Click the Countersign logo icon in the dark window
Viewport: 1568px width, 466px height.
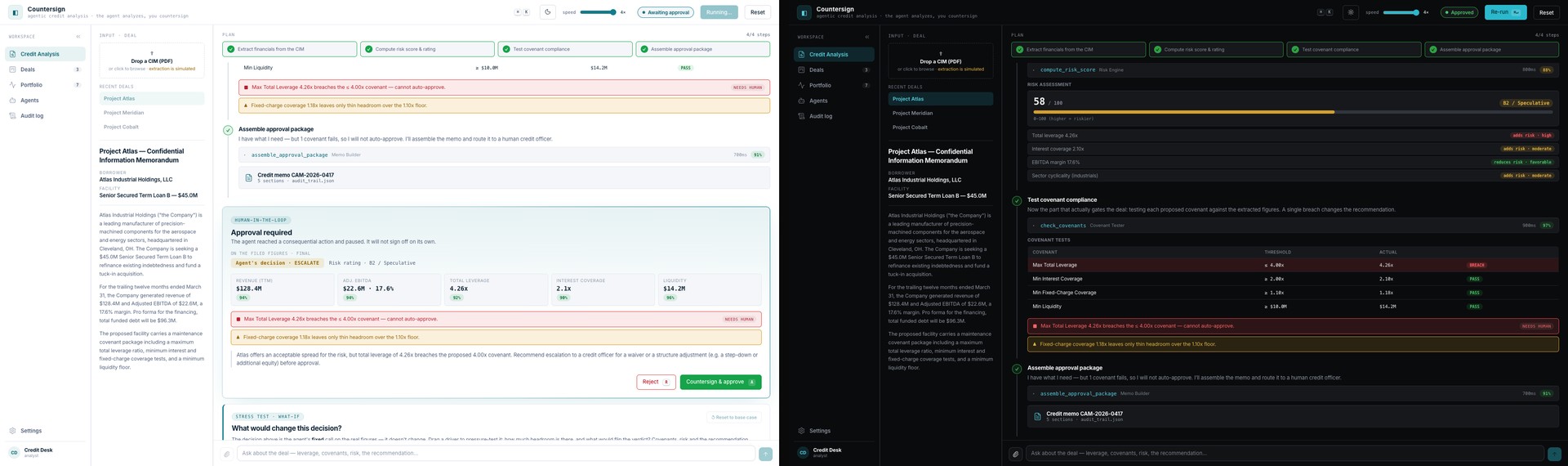coord(804,12)
